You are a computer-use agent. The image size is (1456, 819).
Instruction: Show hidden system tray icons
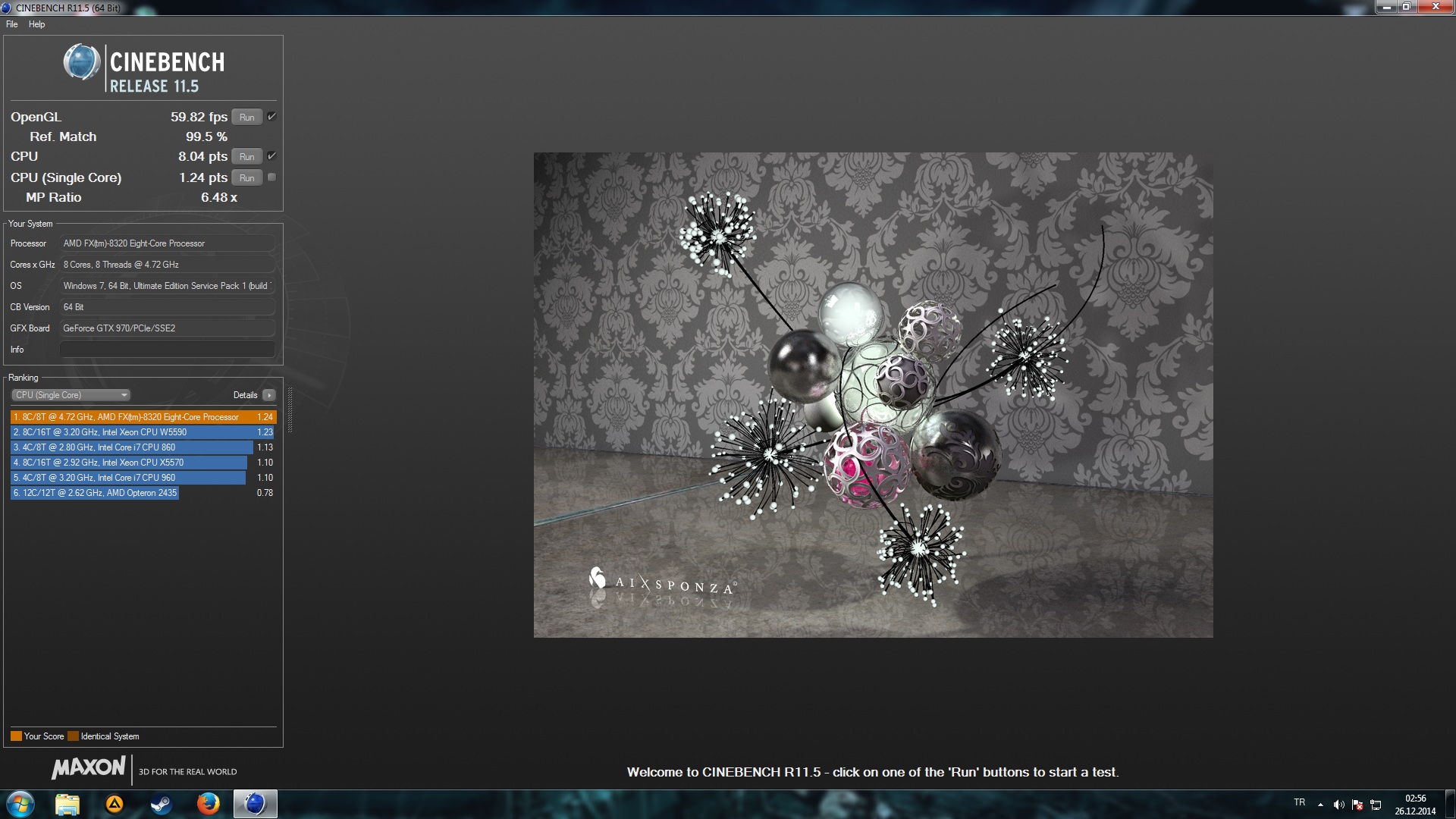pyautogui.click(x=1320, y=805)
